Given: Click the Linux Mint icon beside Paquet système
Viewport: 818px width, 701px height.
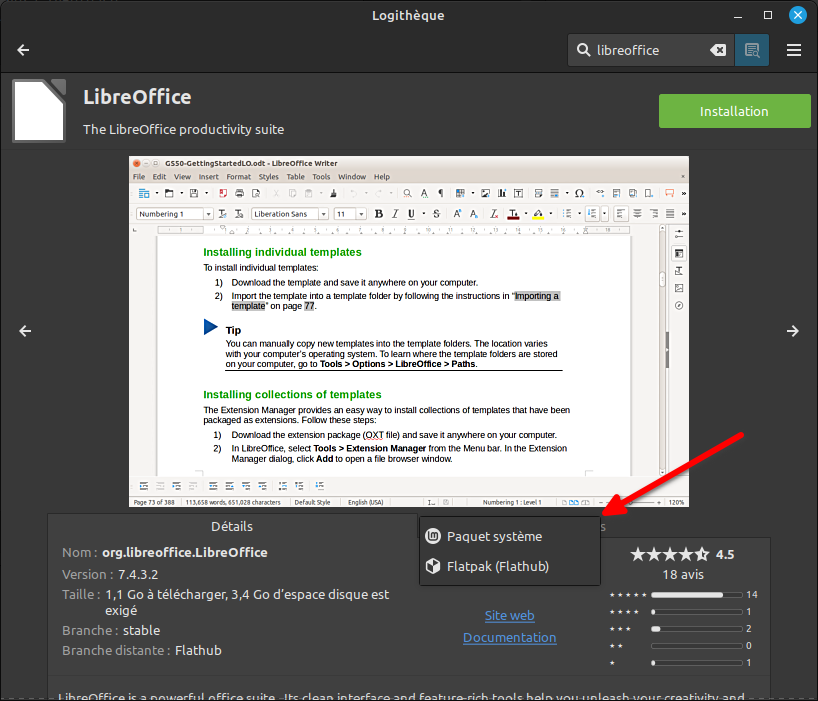Looking at the screenshot, I should pyautogui.click(x=433, y=536).
